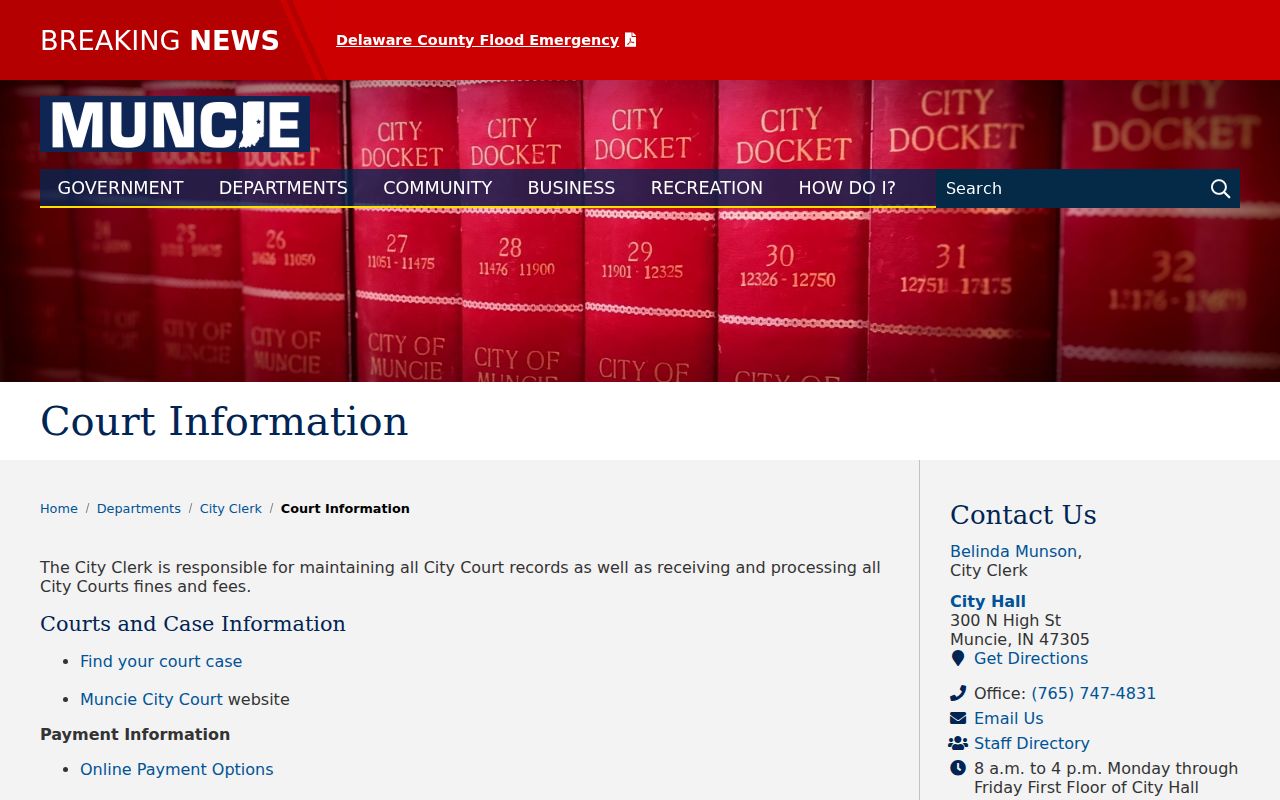Open the How Do I? menu
The height and width of the screenshot is (800, 1280).
847,188
